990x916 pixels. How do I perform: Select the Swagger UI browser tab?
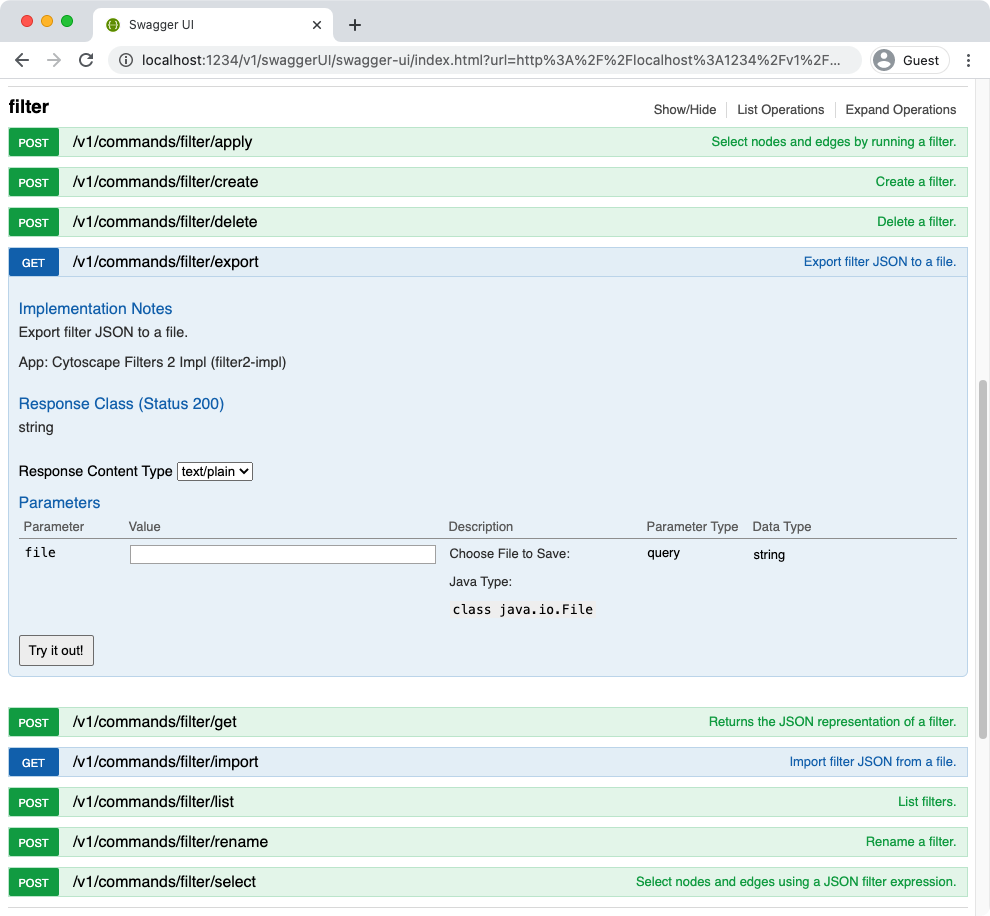tap(200, 25)
